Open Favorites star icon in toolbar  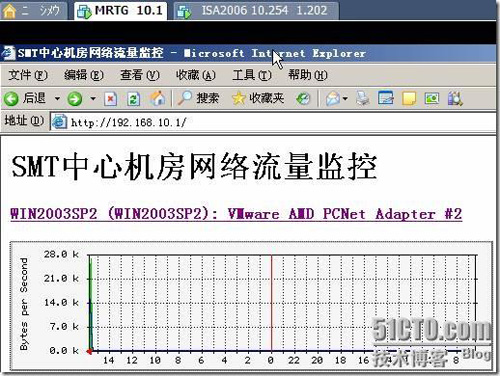[238, 98]
